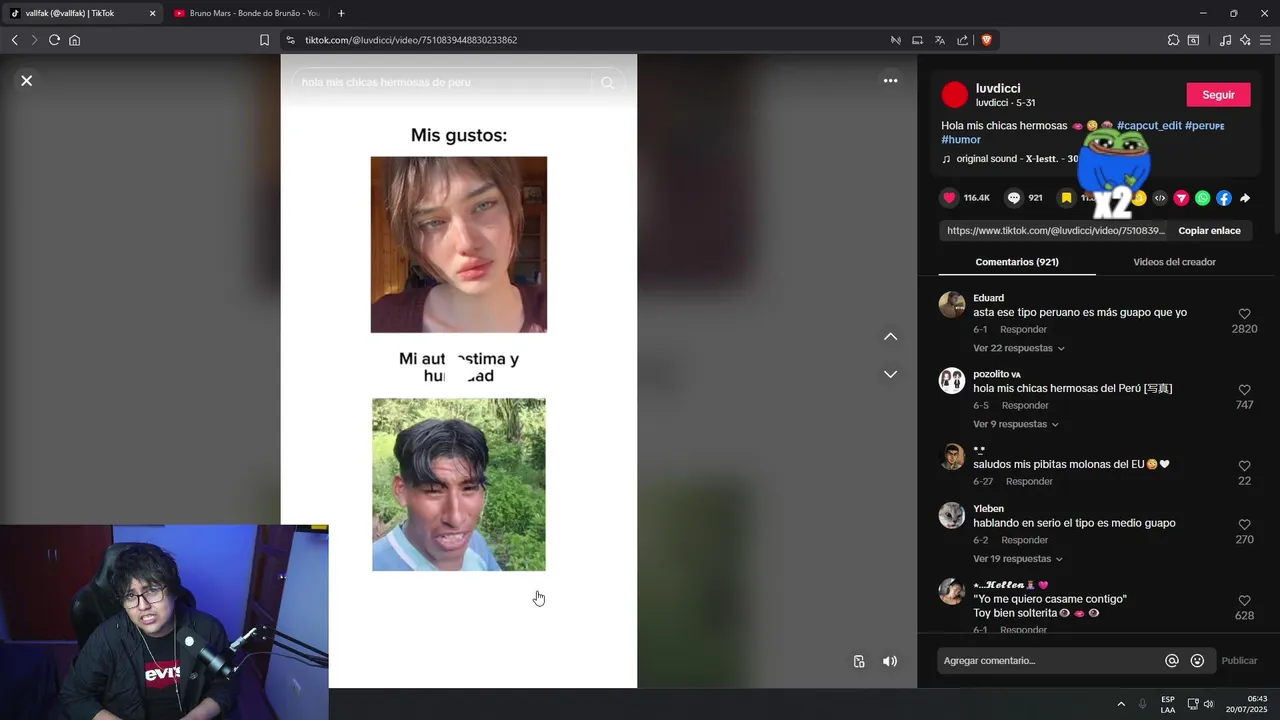Go to the previous video with up arrow
This screenshot has height=720, width=1280.
tap(890, 336)
